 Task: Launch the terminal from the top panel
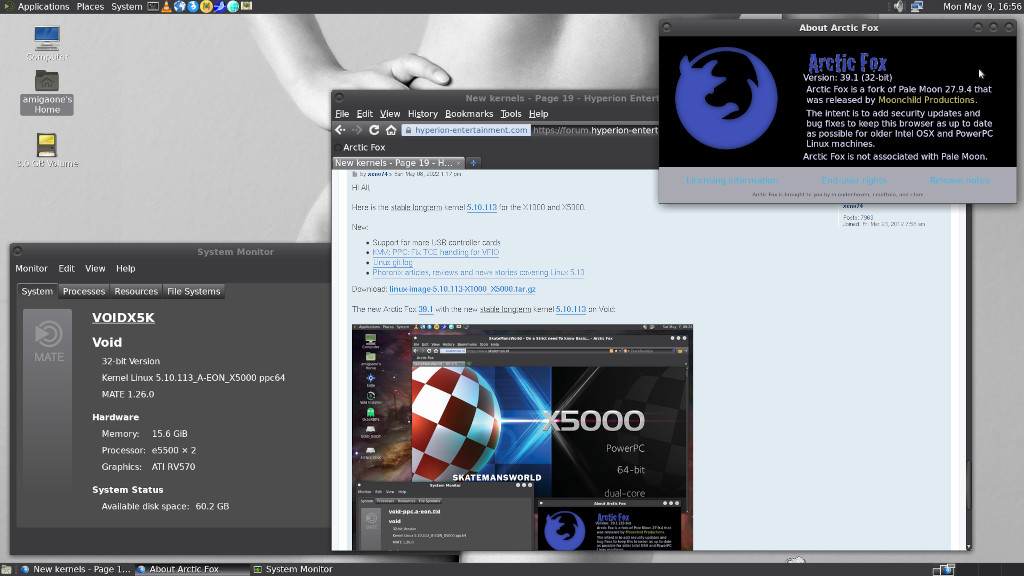[x=153, y=7]
